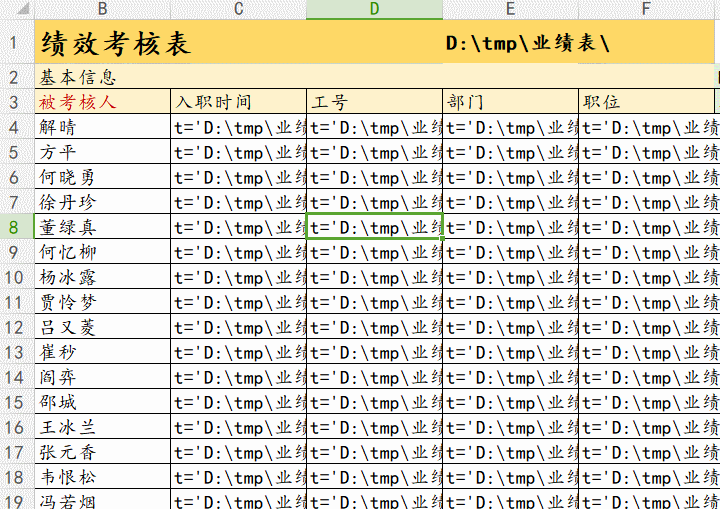Select the name cell 韦恨松

click(x=102, y=476)
